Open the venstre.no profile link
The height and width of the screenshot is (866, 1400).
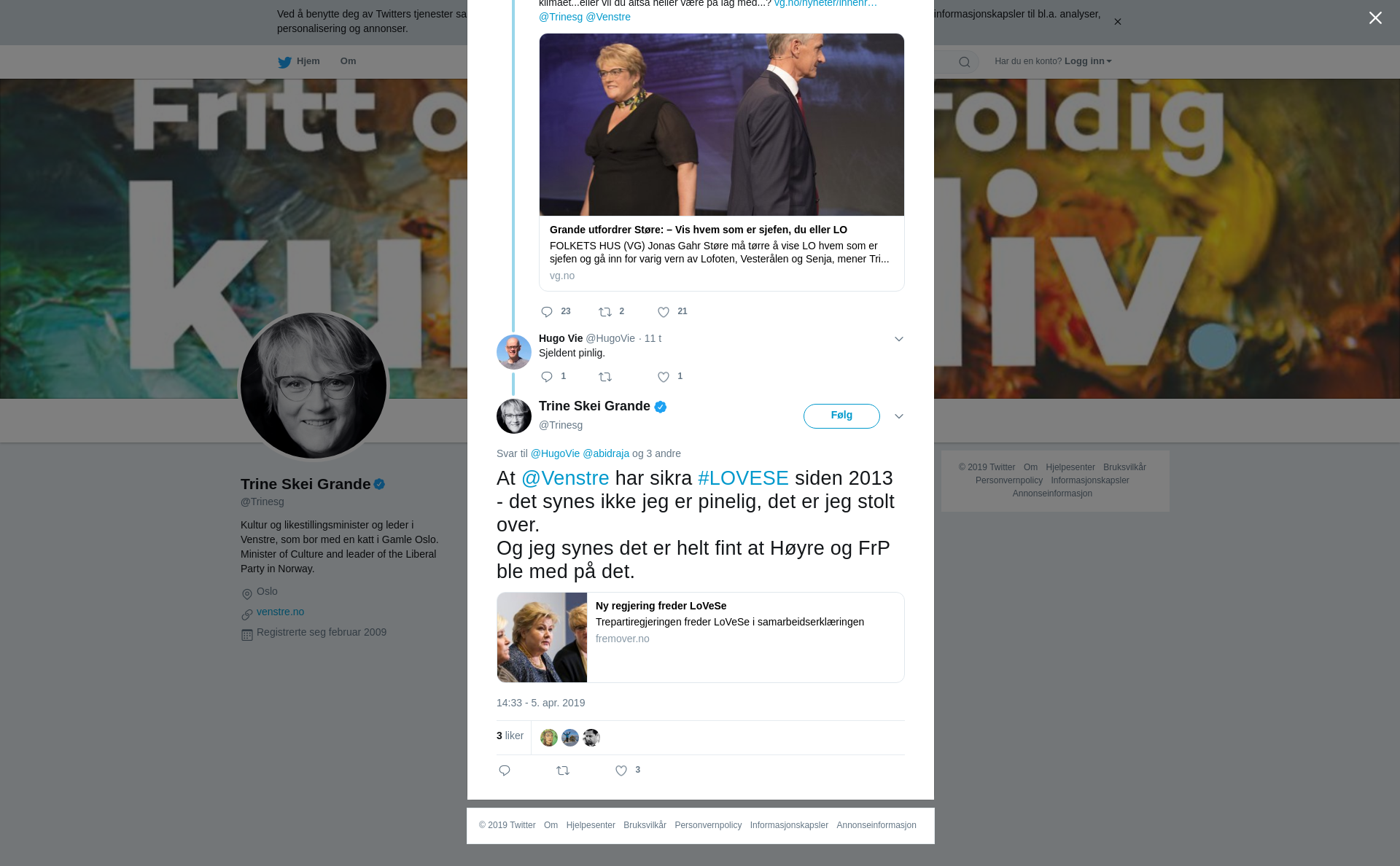point(281,612)
